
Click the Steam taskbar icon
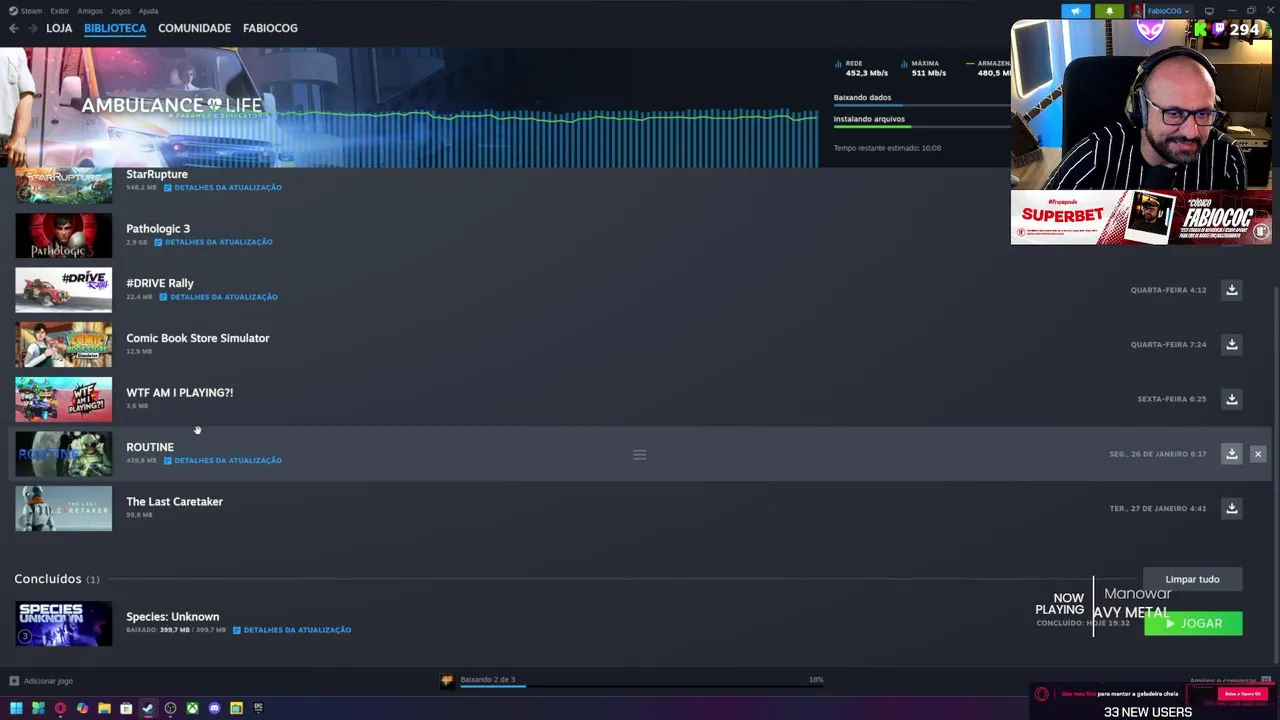148,708
